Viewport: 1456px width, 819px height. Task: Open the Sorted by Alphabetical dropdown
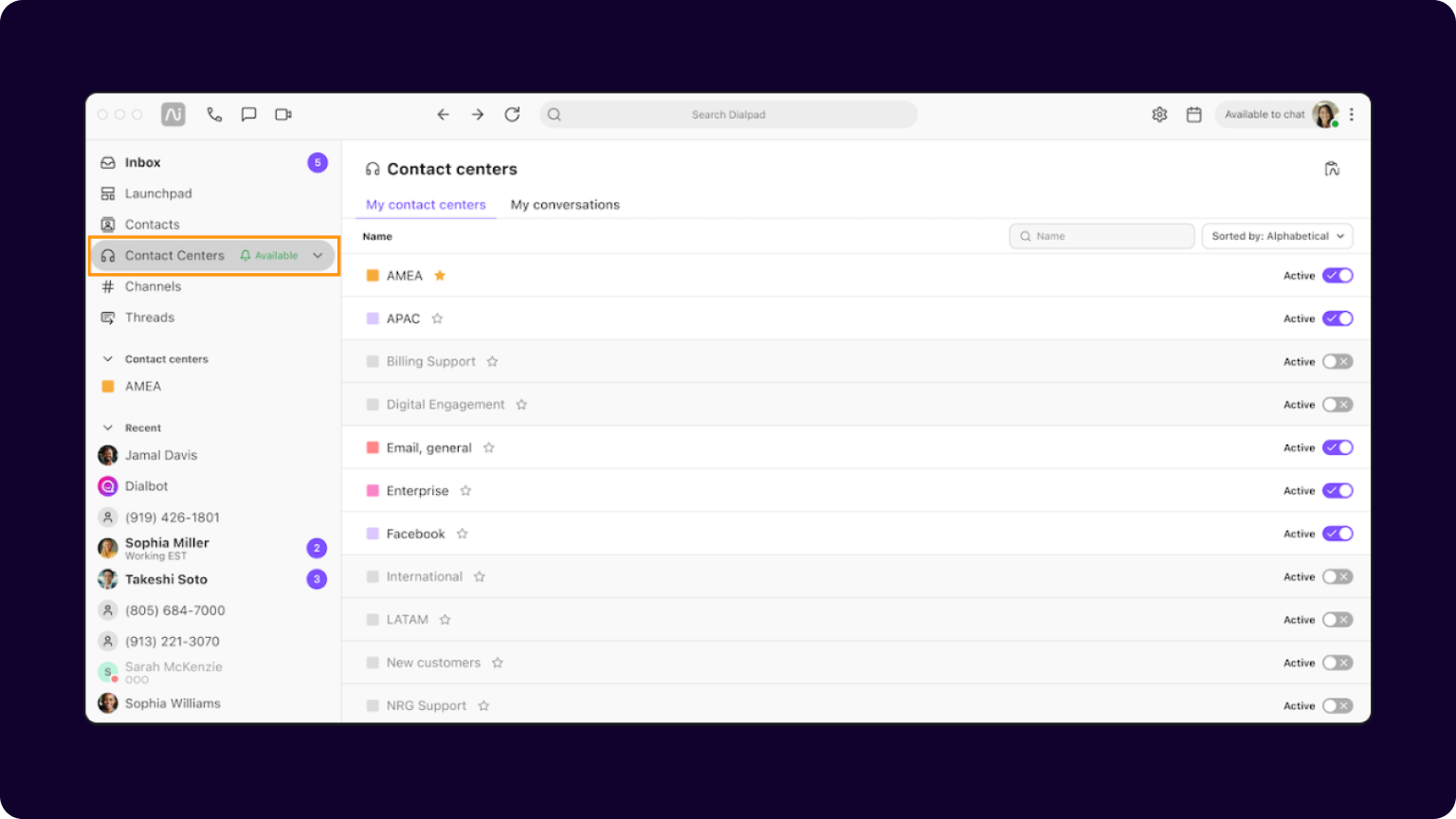(1277, 236)
